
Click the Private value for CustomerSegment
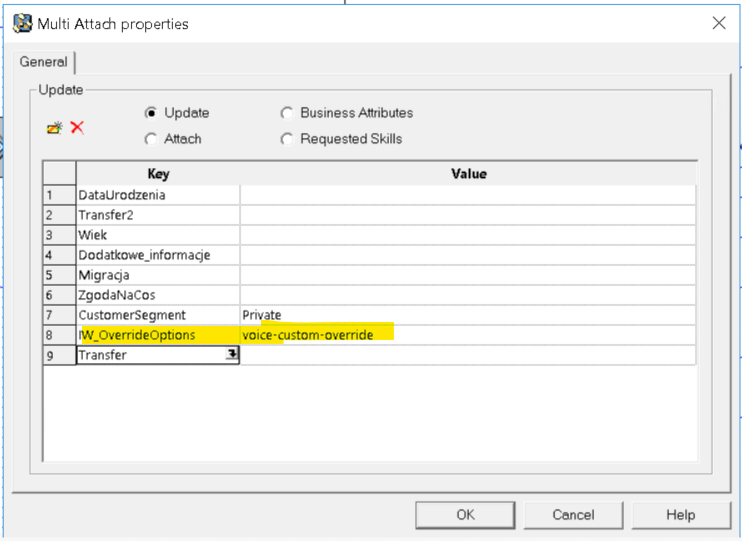[262, 315]
